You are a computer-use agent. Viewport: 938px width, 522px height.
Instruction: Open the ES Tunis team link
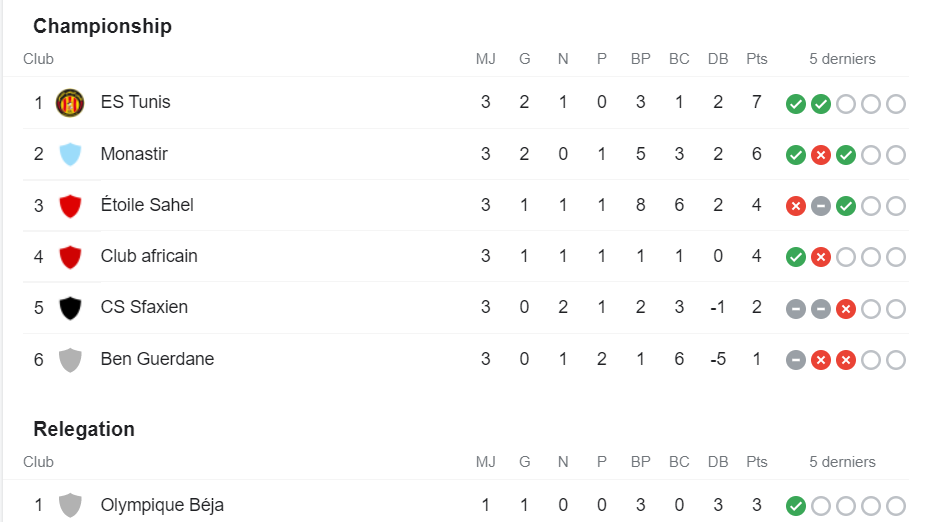pos(135,102)
